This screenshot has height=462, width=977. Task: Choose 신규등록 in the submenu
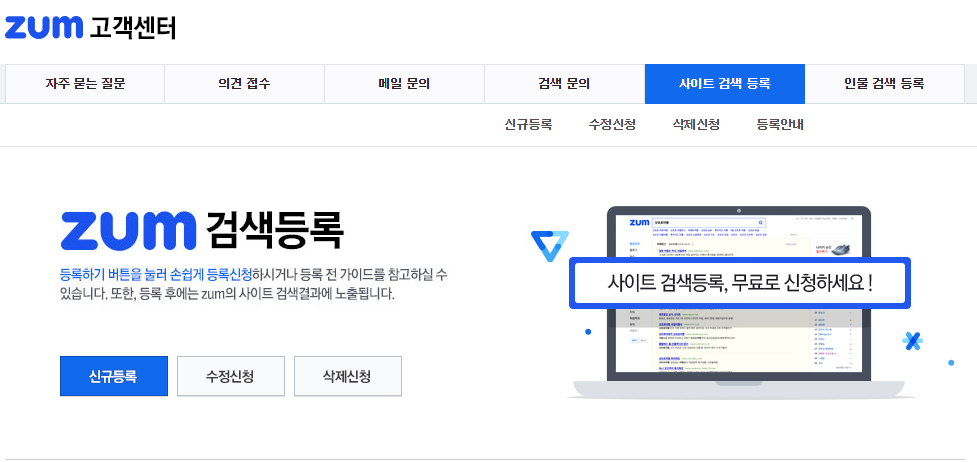528,124
